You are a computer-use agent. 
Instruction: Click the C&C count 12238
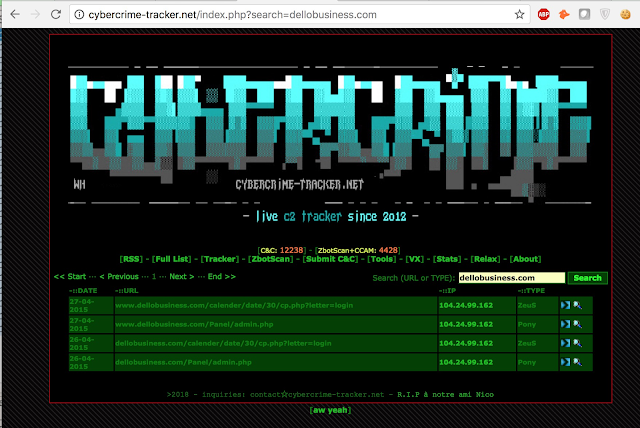(x=291, y=250)
